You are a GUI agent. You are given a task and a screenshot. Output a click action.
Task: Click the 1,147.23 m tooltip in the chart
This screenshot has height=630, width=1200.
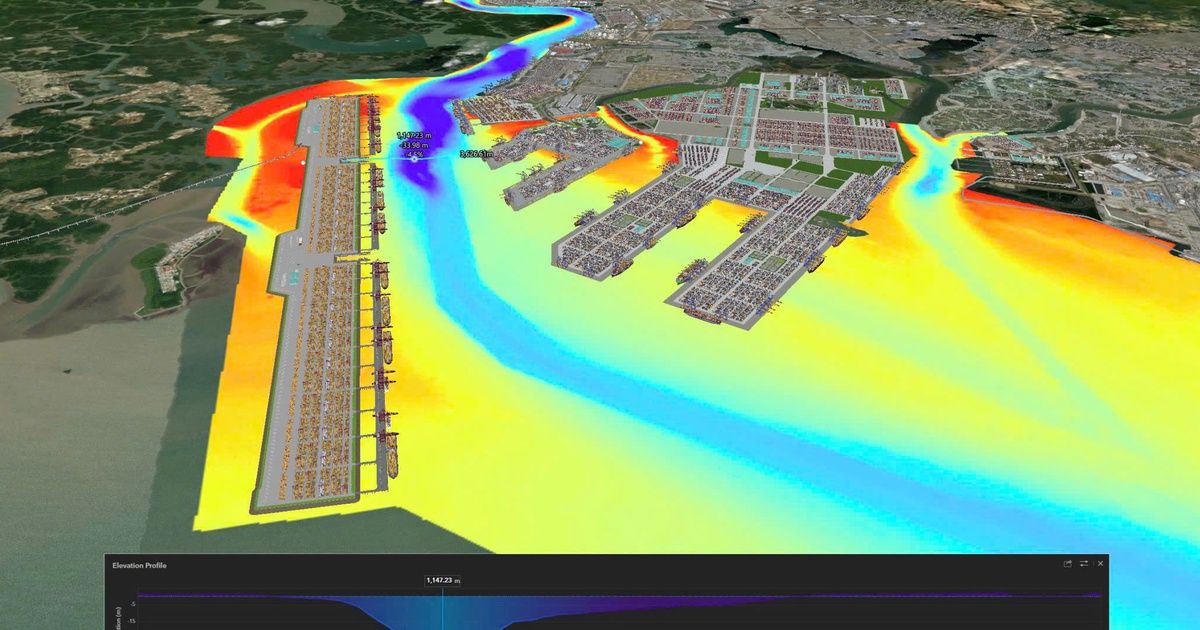click(442, 580)
